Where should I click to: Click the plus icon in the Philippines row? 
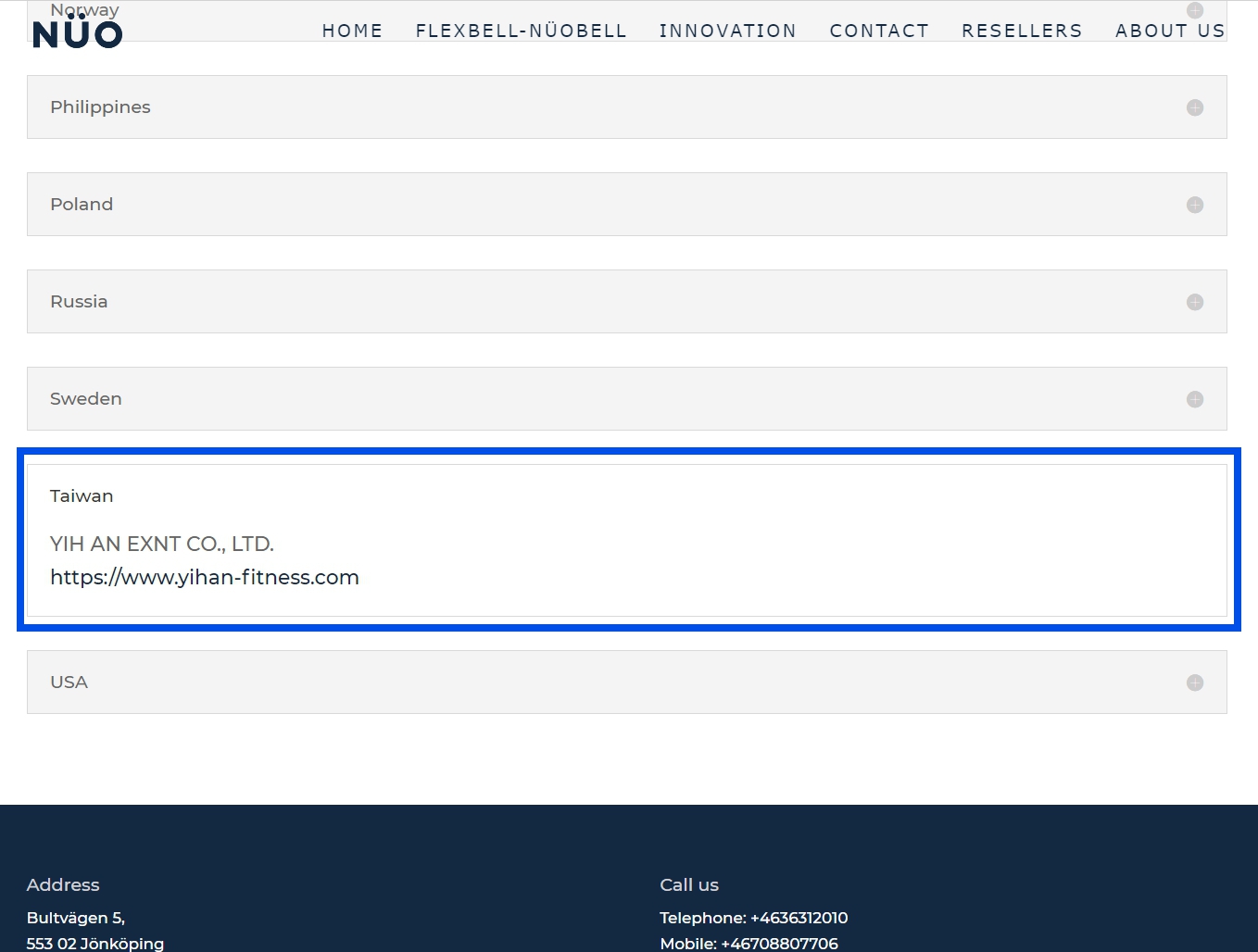click(1195, 107)
